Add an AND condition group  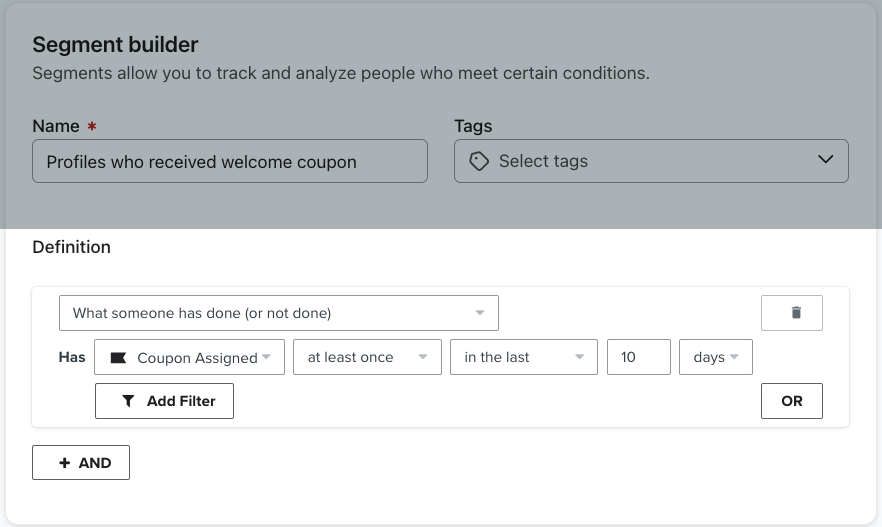[x=81, y=463]
